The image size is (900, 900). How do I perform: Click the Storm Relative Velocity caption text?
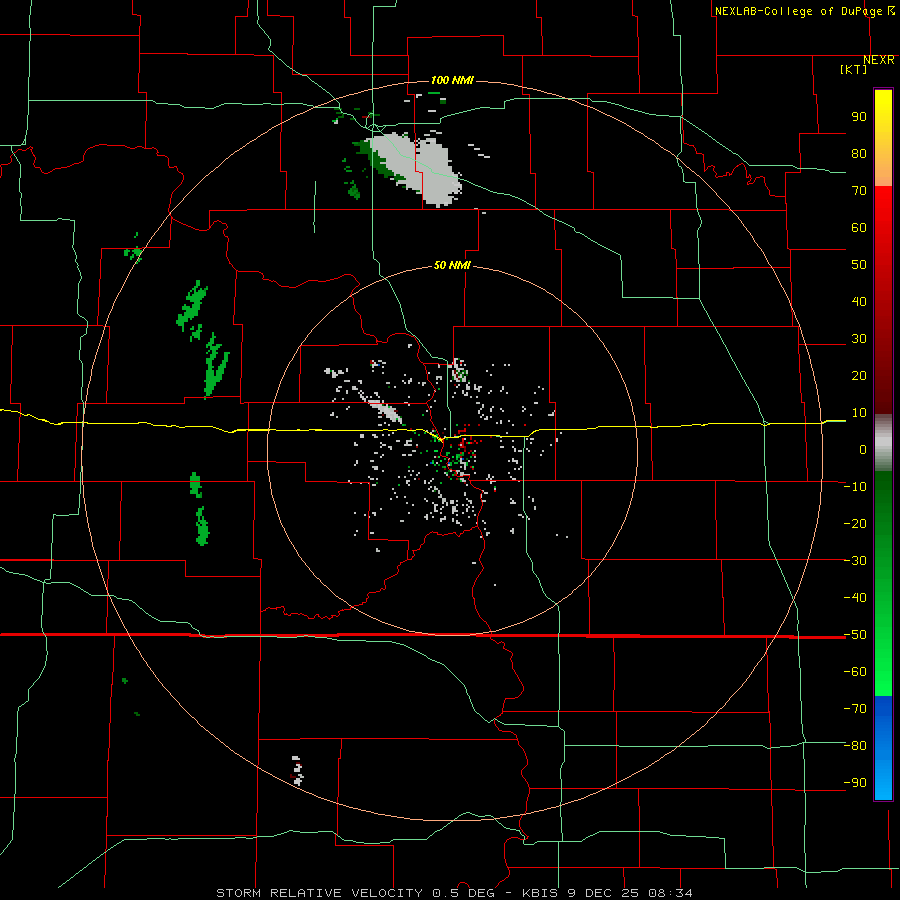[x=454, y=893]
